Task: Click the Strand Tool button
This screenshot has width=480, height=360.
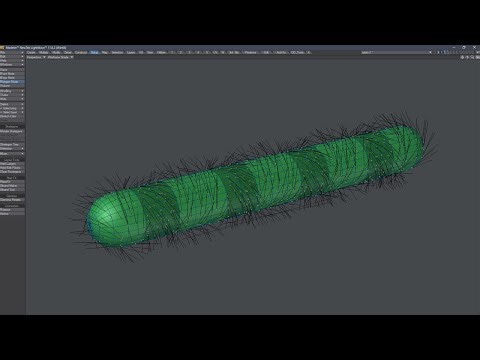Action: tap(12, 190)
